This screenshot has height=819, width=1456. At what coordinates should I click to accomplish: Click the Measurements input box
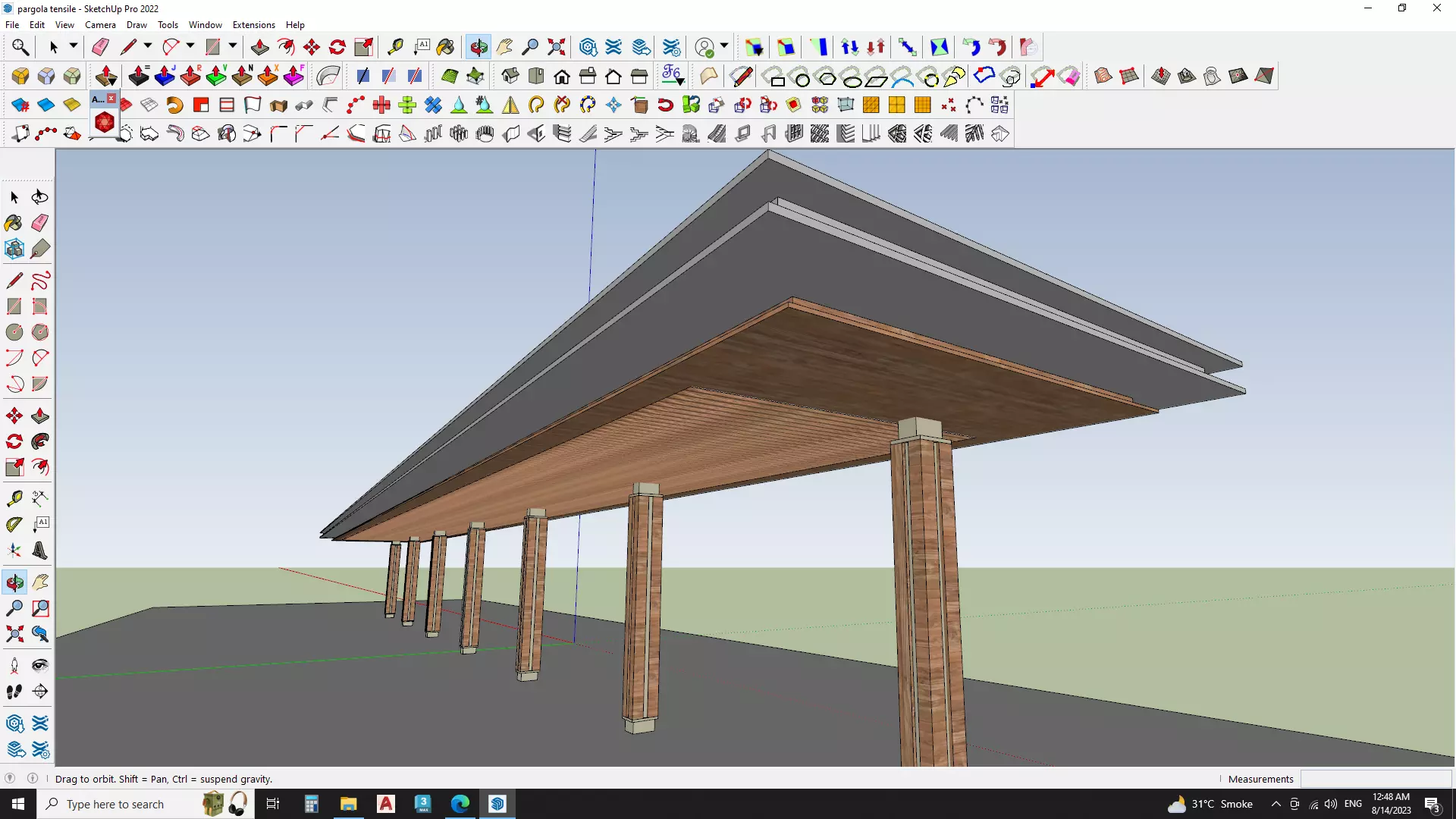point(1376,779)
